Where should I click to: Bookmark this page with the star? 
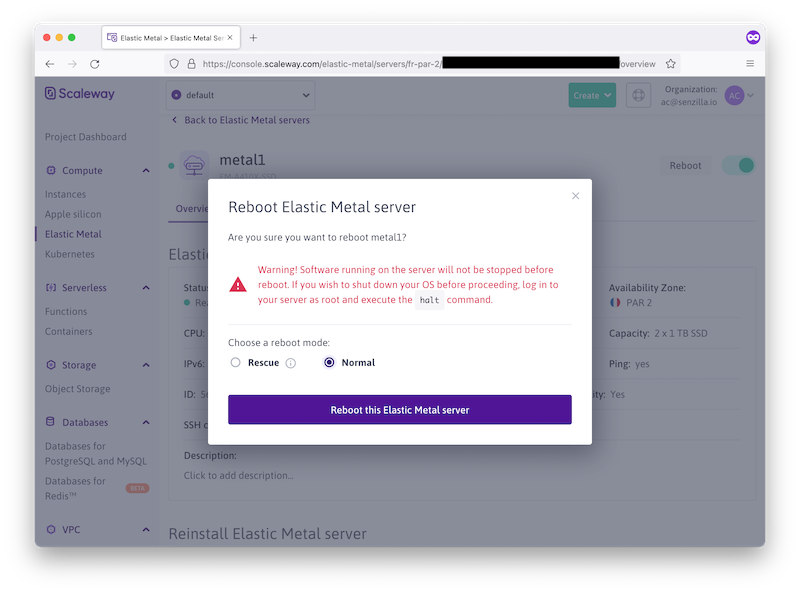(670, 64)
